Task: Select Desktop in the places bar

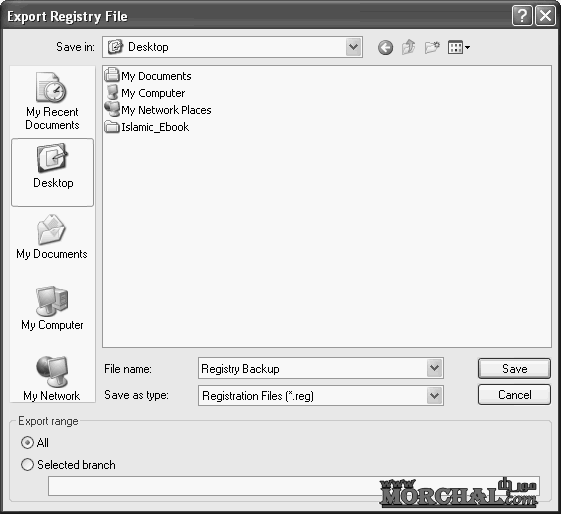Action: pos(53,172)
